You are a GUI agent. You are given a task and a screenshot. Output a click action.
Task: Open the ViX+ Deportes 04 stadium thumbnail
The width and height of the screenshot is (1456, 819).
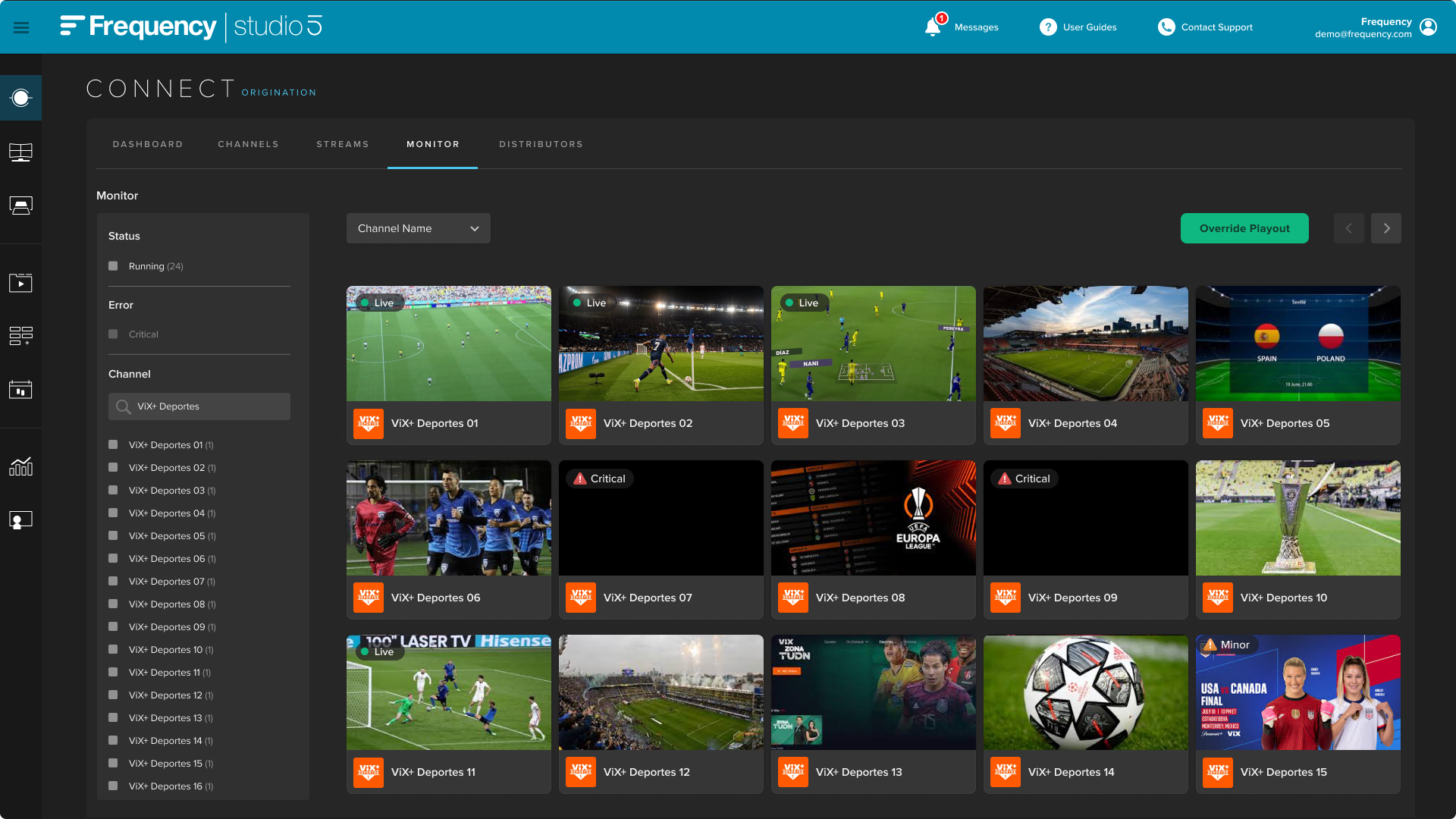(x=1086, y=344)
